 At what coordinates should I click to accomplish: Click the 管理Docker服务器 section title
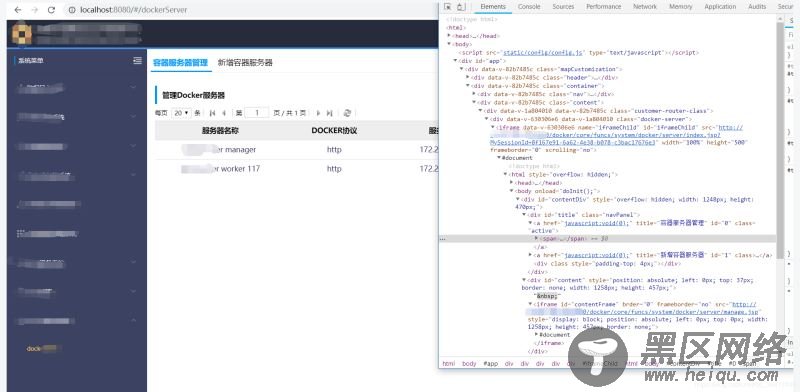pyautogui.click(x=193, y=95)
